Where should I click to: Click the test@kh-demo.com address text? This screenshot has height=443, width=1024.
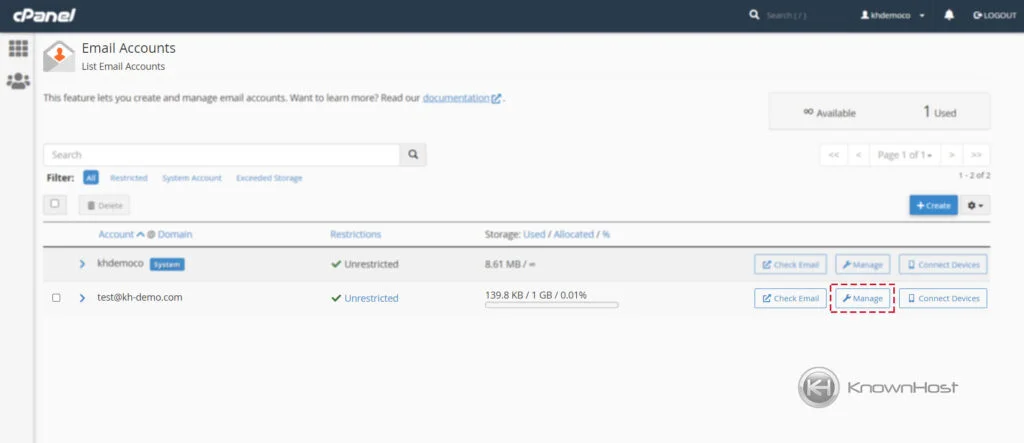(140, 297)
